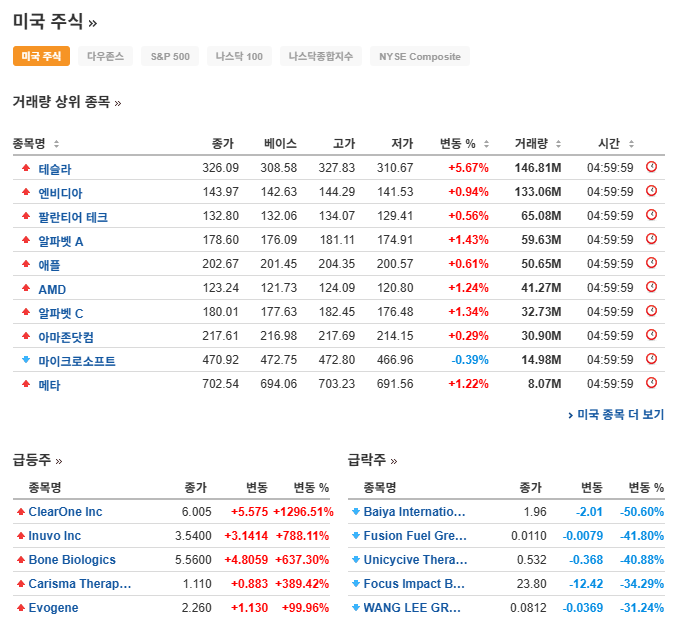
Task: Click the clock icon in the 팔란티어 테크 row
Action: click(651, 214)
